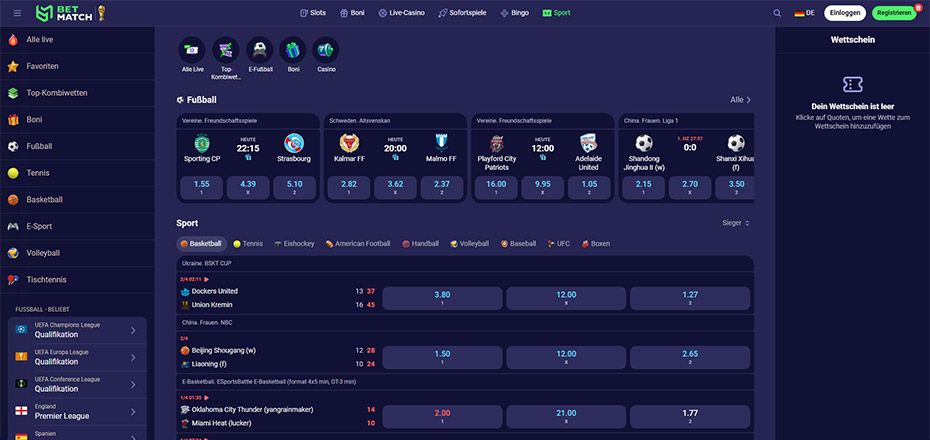Screen dimensions: 930x440
Task: Select the Handball sport tab
Action: [421, 244]
